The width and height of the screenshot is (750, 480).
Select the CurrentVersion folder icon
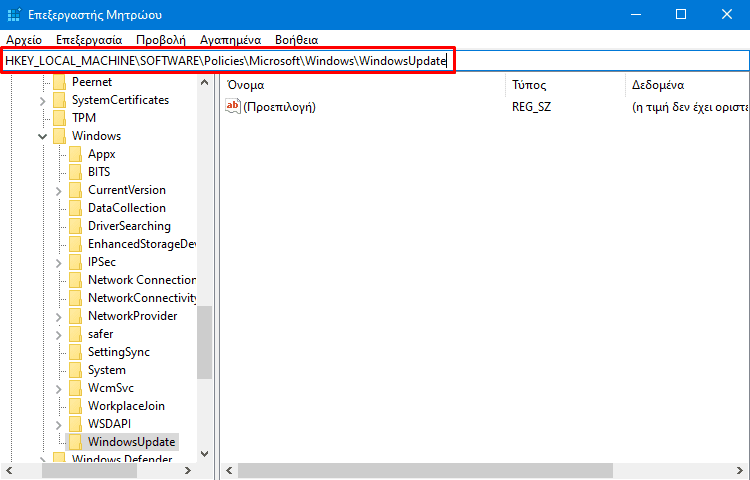pos(75,190)
